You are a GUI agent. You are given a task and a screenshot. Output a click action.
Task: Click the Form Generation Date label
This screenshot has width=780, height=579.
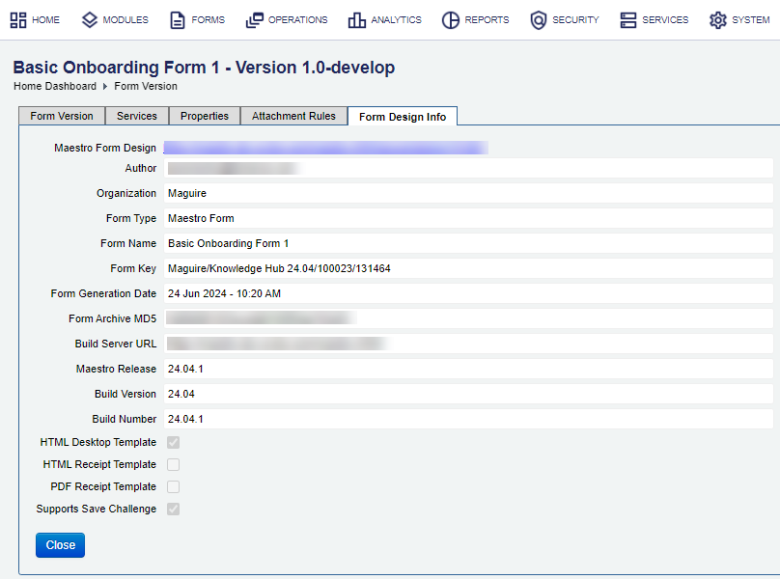click(103, 293)
